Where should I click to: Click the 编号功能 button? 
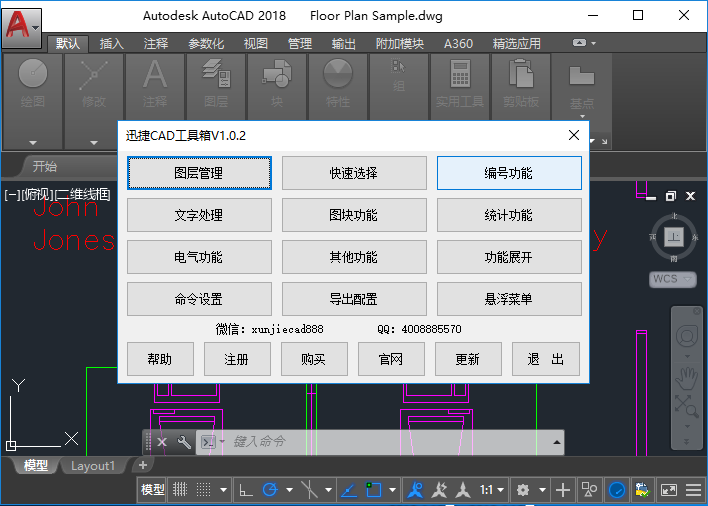509,173
